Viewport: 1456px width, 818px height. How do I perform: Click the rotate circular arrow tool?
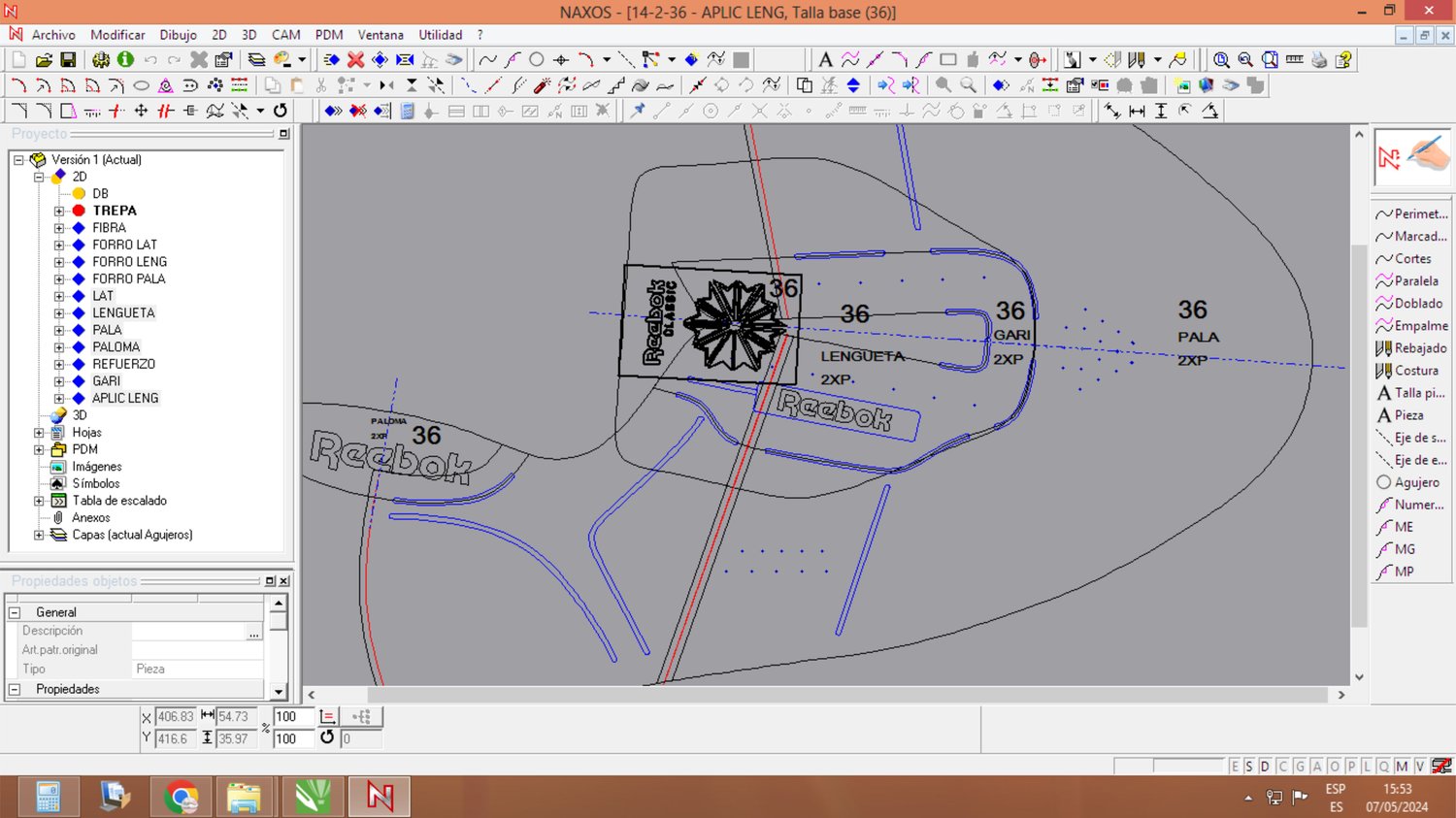[281, 111]
